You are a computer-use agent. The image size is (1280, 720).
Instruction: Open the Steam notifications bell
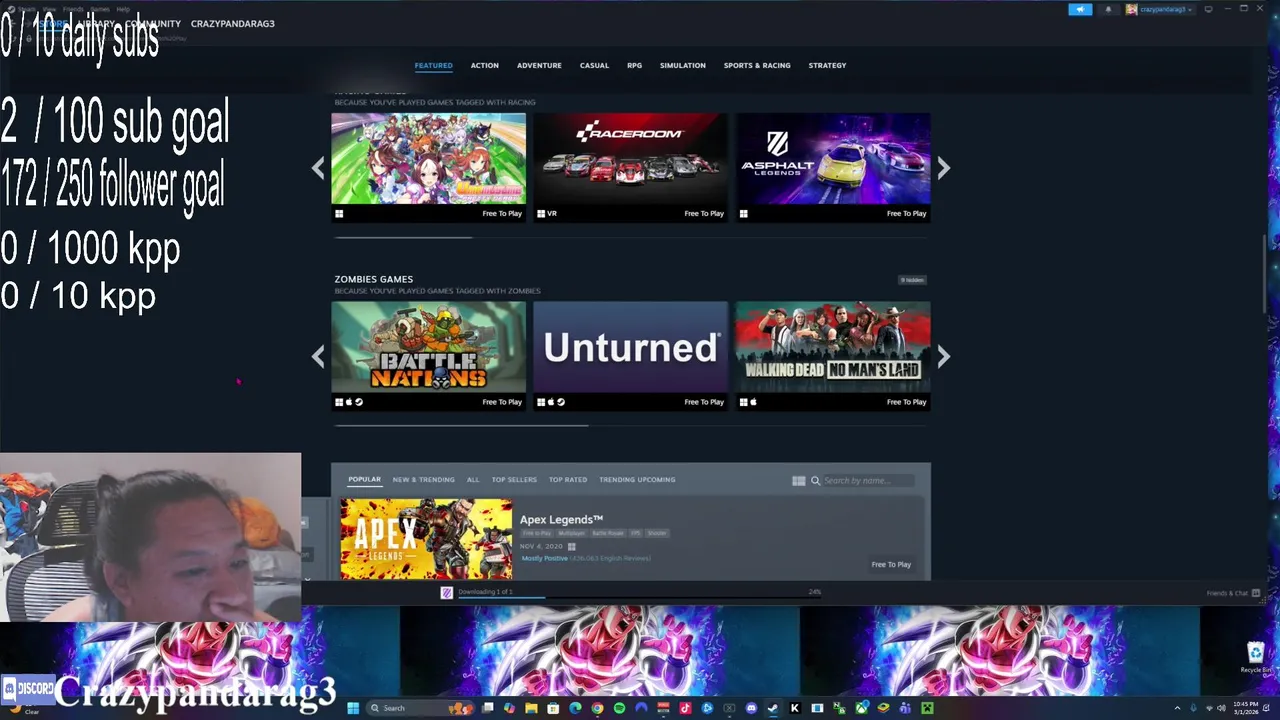pos(1108,9)
